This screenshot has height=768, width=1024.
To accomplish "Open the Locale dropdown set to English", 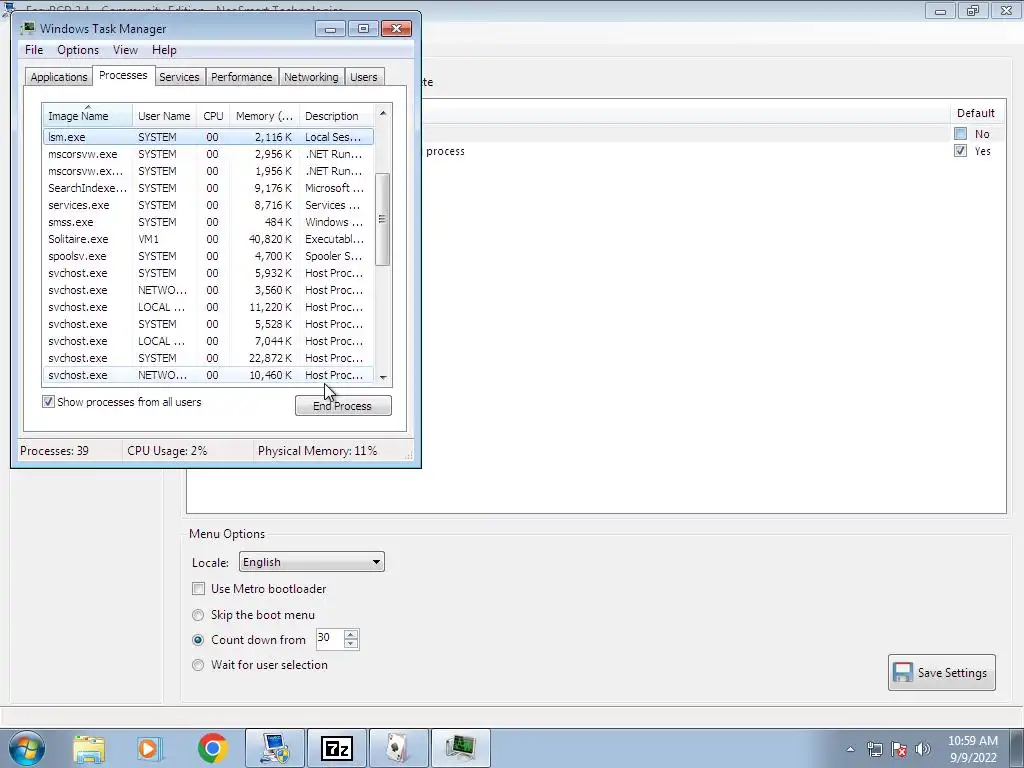I will coord(312,562).
